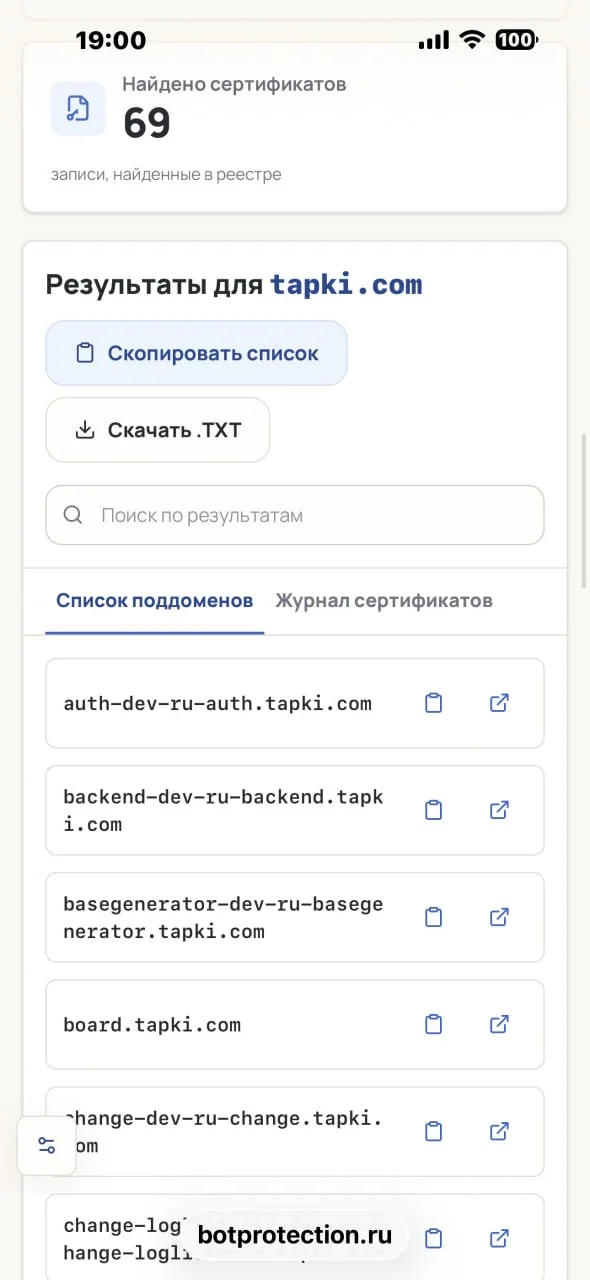Copy board.tapki.com to clipboard
The width and height of the screenshot is (590, 1280).
[x=433, y=1024]
